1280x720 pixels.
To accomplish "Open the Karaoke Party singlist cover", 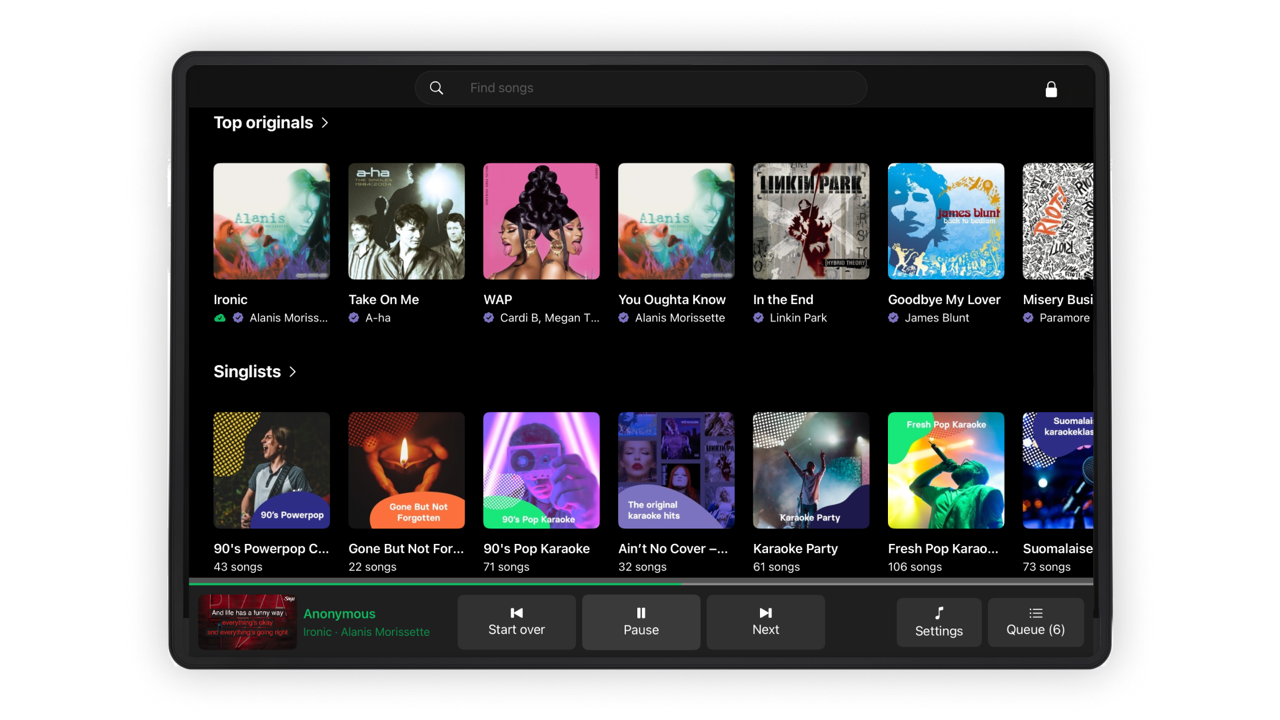I will 811,470.
